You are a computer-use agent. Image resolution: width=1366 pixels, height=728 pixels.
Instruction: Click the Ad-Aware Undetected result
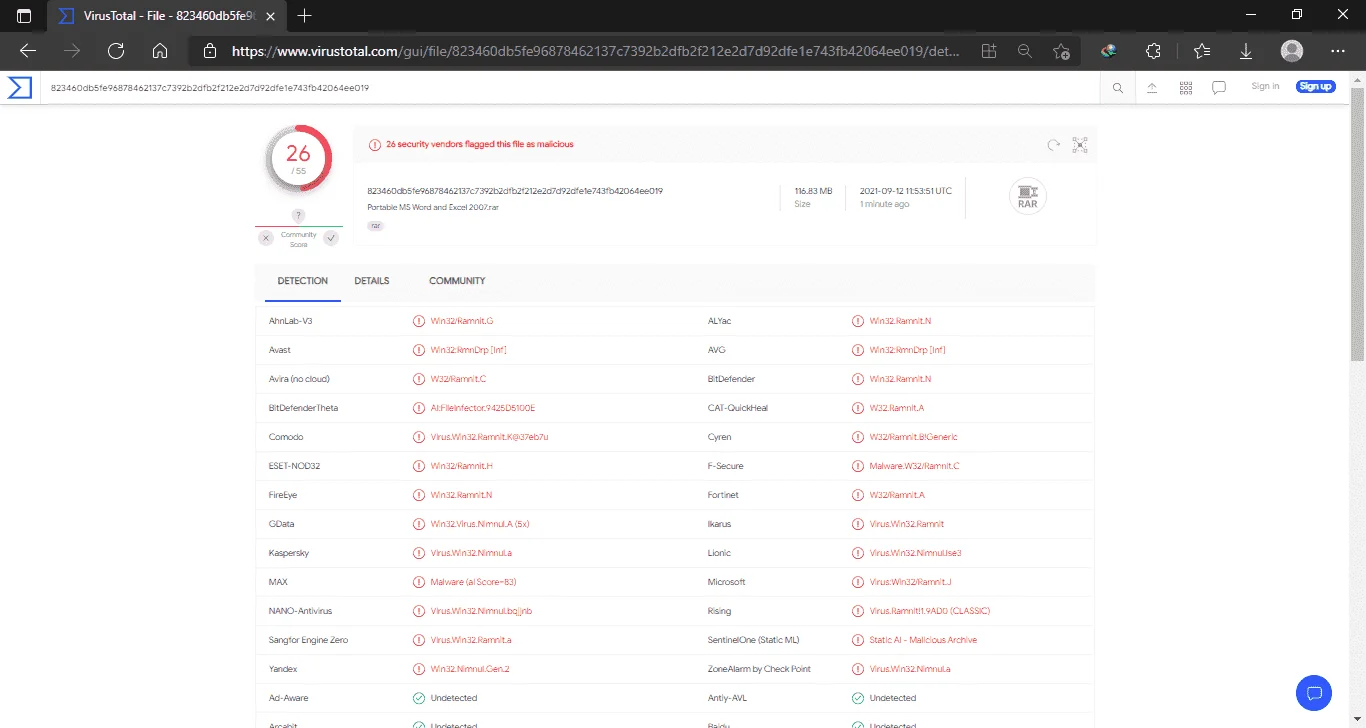[453, 698]
